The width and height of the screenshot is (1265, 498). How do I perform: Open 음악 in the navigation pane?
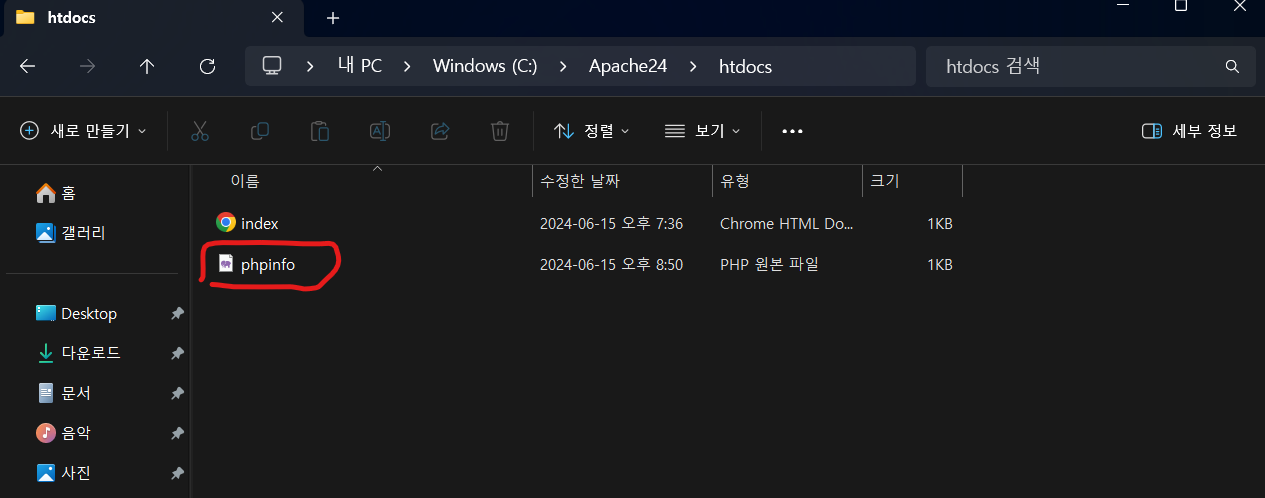point(63,433)
